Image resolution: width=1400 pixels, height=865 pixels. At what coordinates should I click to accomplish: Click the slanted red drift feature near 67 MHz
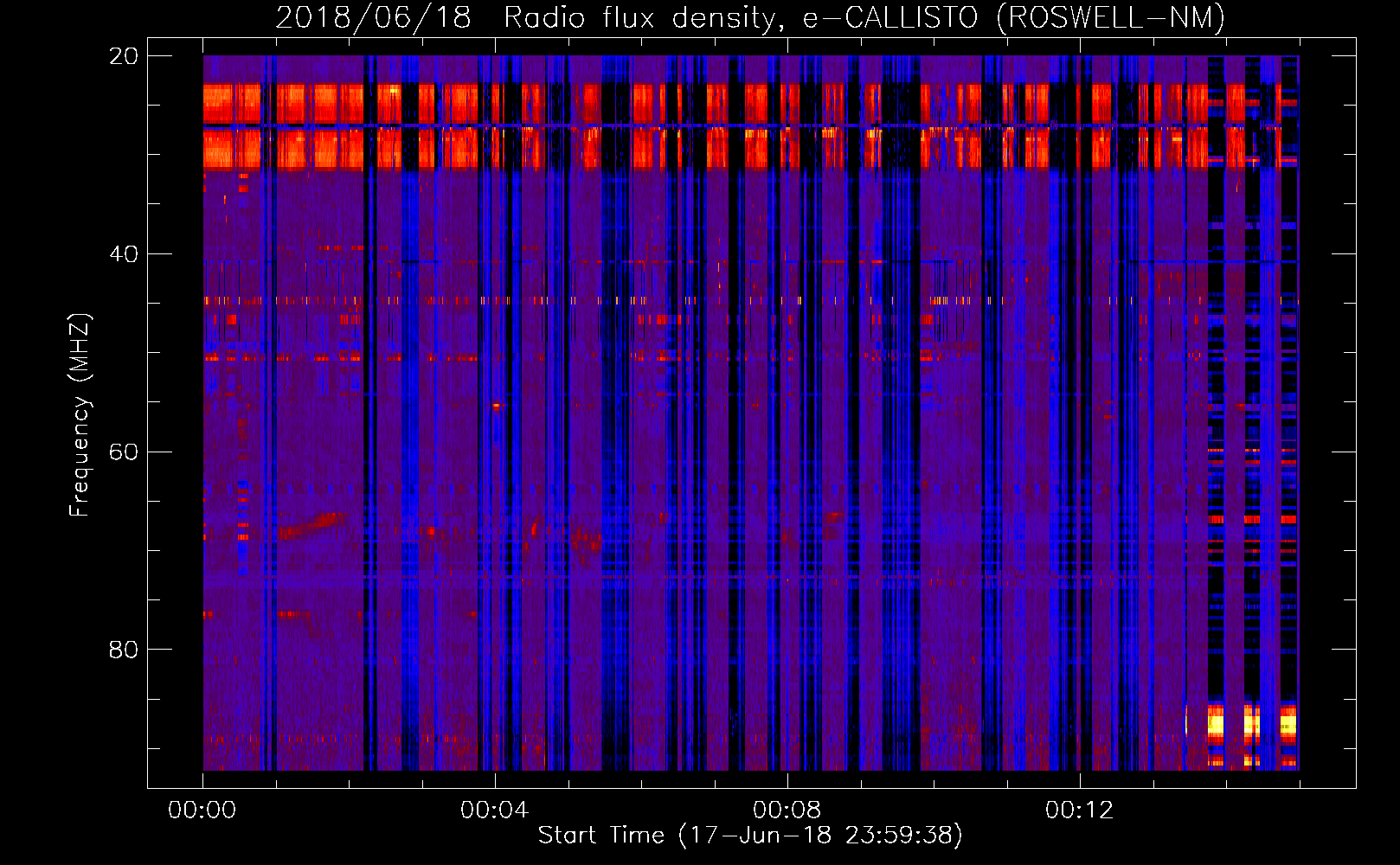311,524
